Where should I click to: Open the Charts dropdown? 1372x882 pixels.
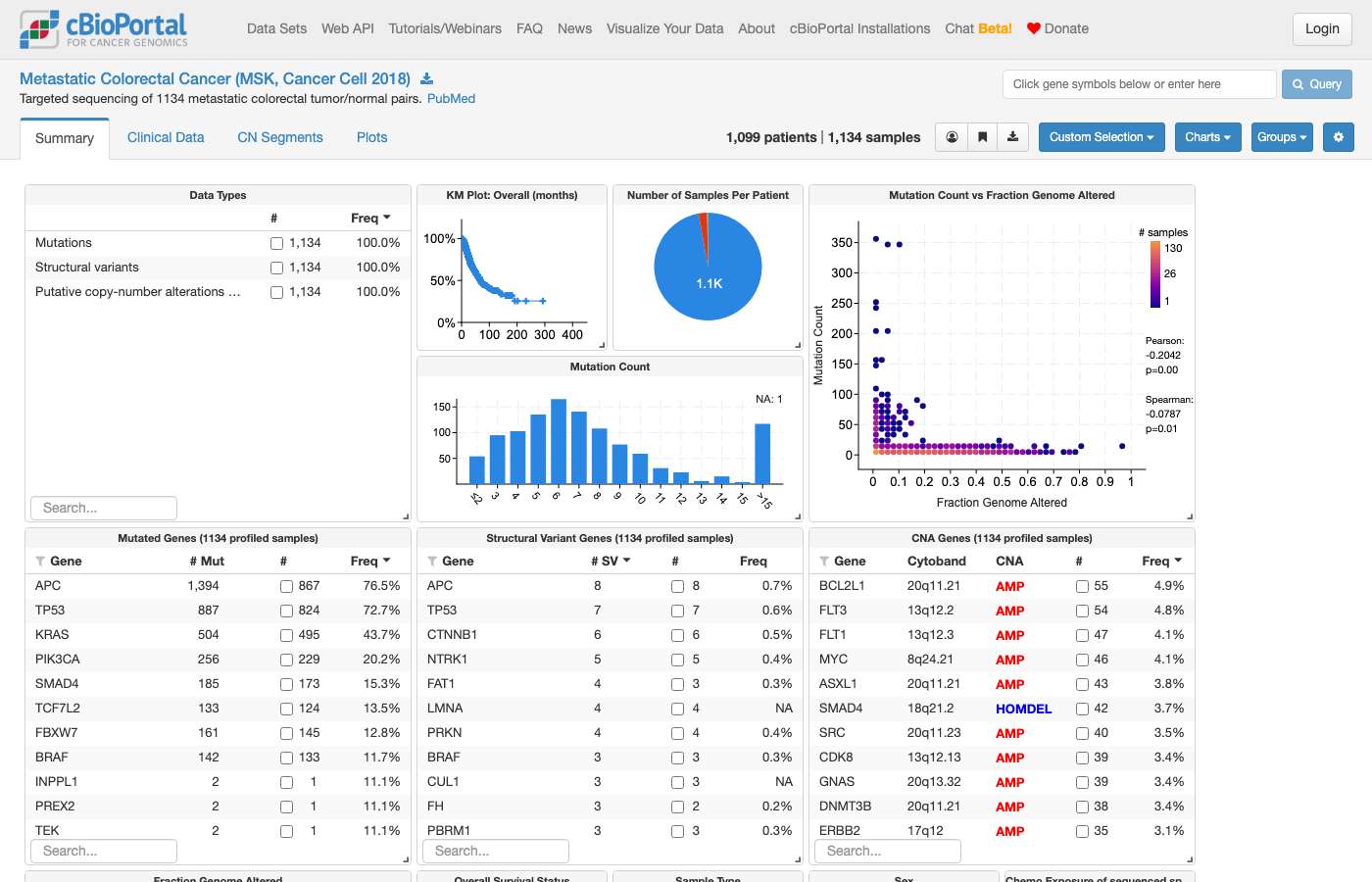click(x=1208, y=137)
